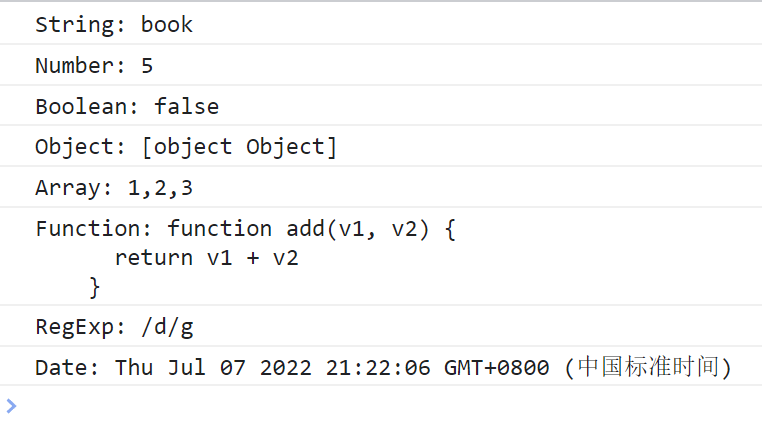The height and width of the screenshot is (428, 762).
Task: Click the "[object Object]" output text
Action: pos(239,147)
